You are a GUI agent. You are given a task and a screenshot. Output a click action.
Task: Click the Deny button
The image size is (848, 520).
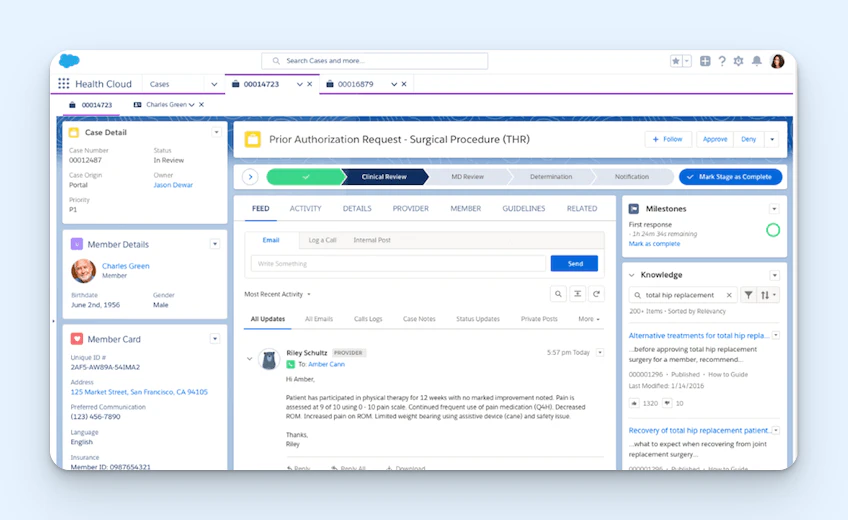pos(748,139)
